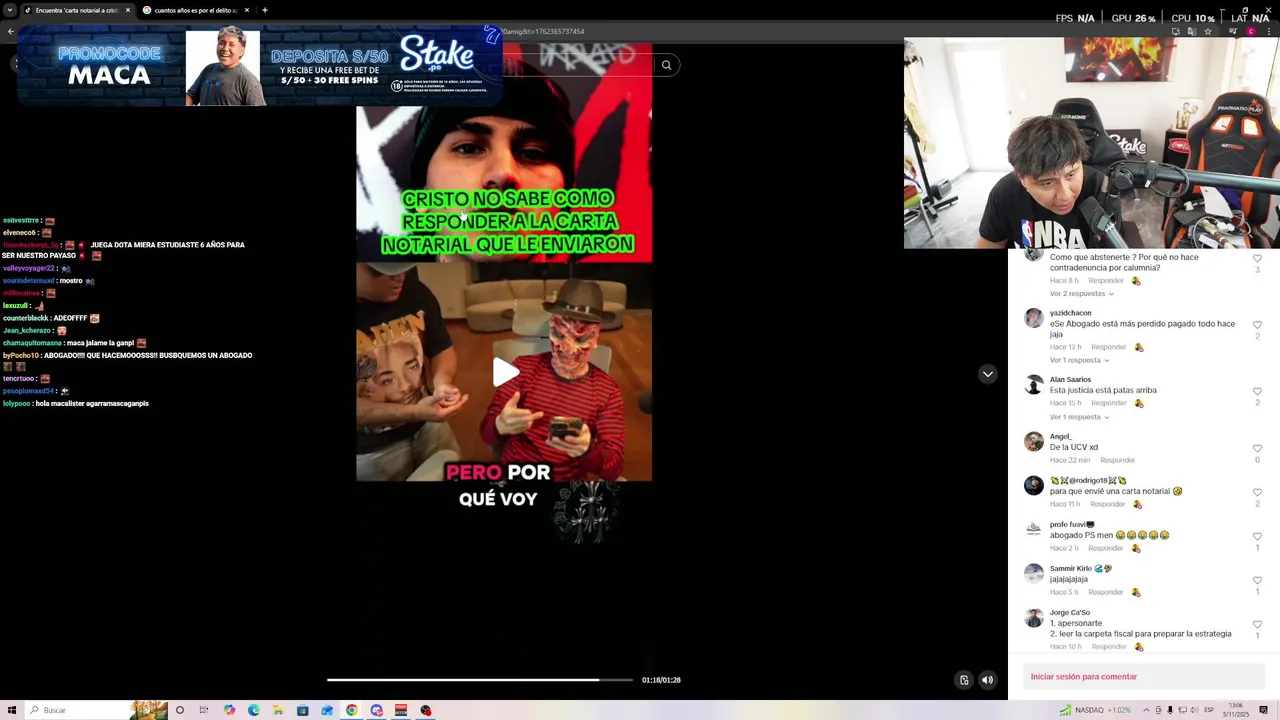Like the 'para que envié una carta notarial' comment
This screenshot has height=720, width=1280.
1257,492
